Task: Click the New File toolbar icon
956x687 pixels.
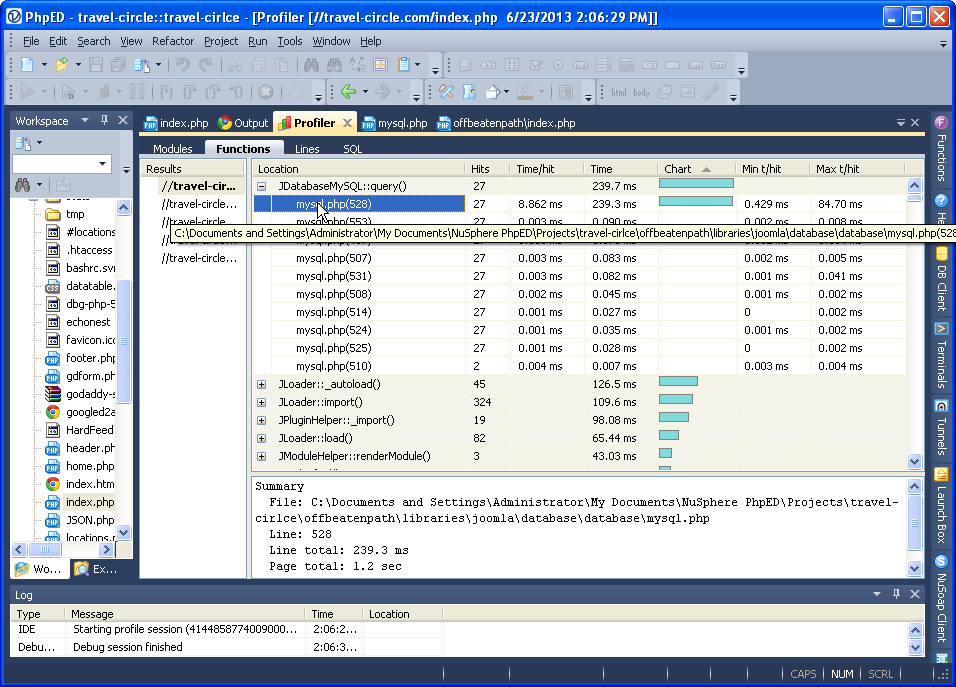Action: point(27,65)
